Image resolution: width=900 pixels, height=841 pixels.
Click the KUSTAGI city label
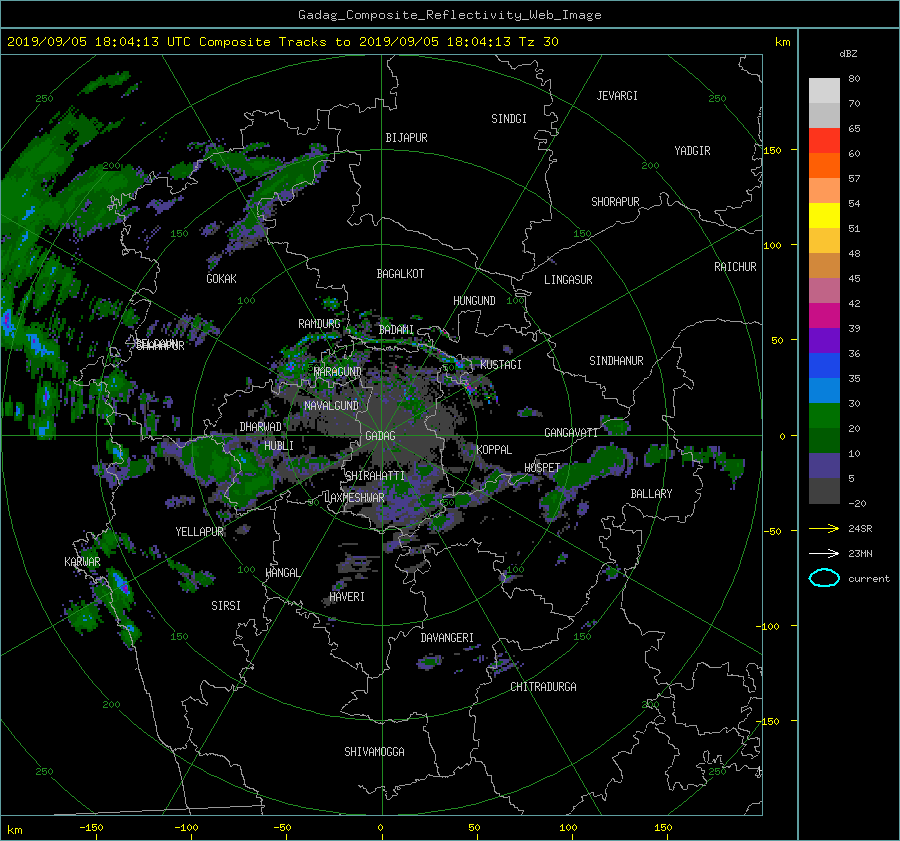pyautogui.click(x=501, y=365)
